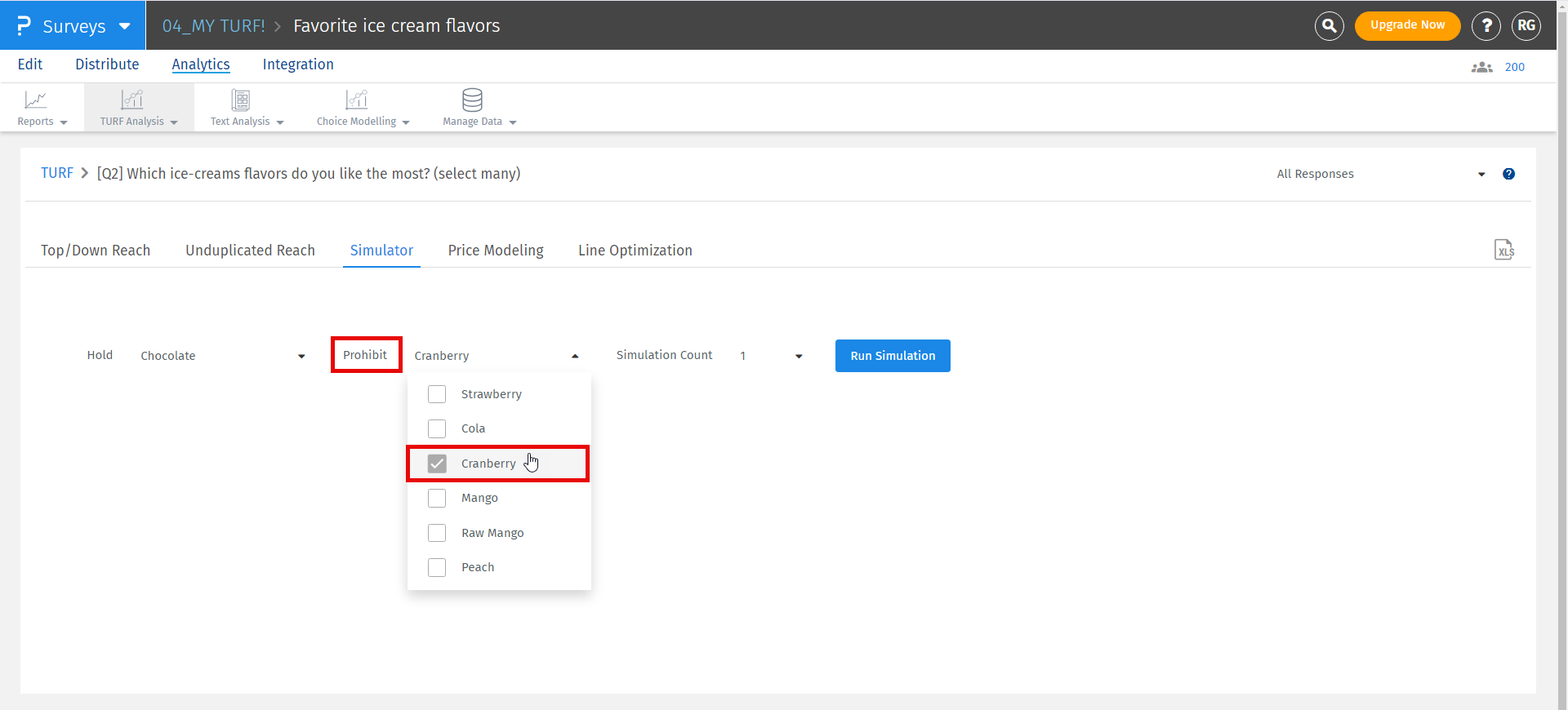Uncheck the Cranberry checkbox
Screen dimensions: 1568x710
[x=437, y=464]
